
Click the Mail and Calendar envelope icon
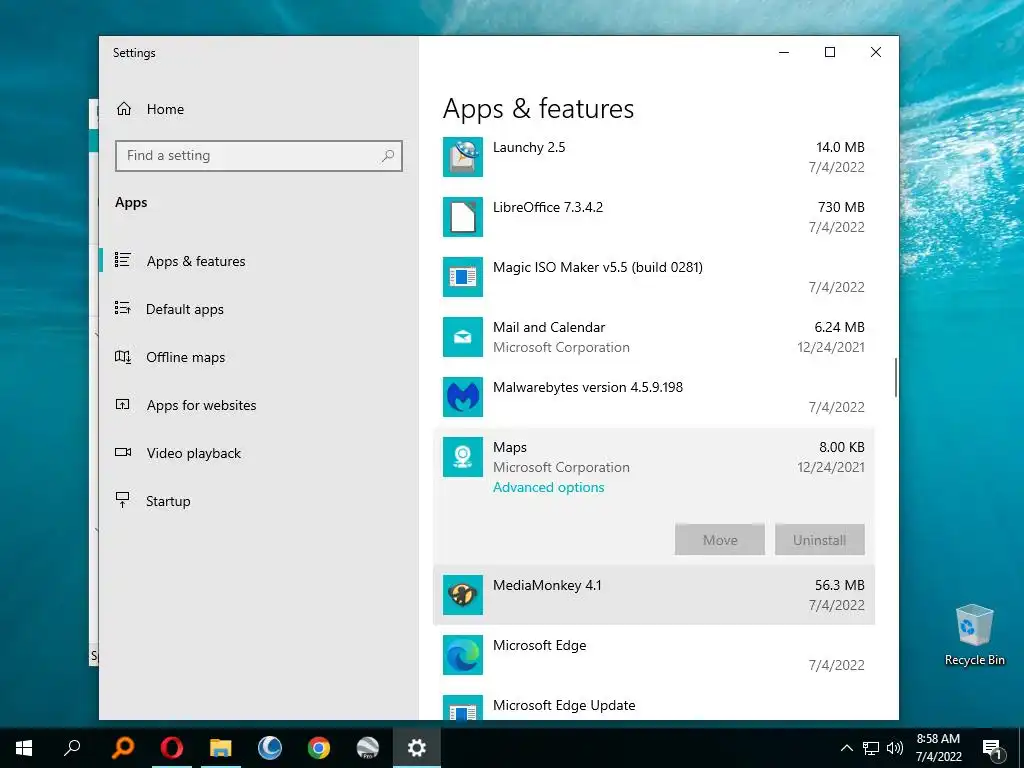point(462,337)
